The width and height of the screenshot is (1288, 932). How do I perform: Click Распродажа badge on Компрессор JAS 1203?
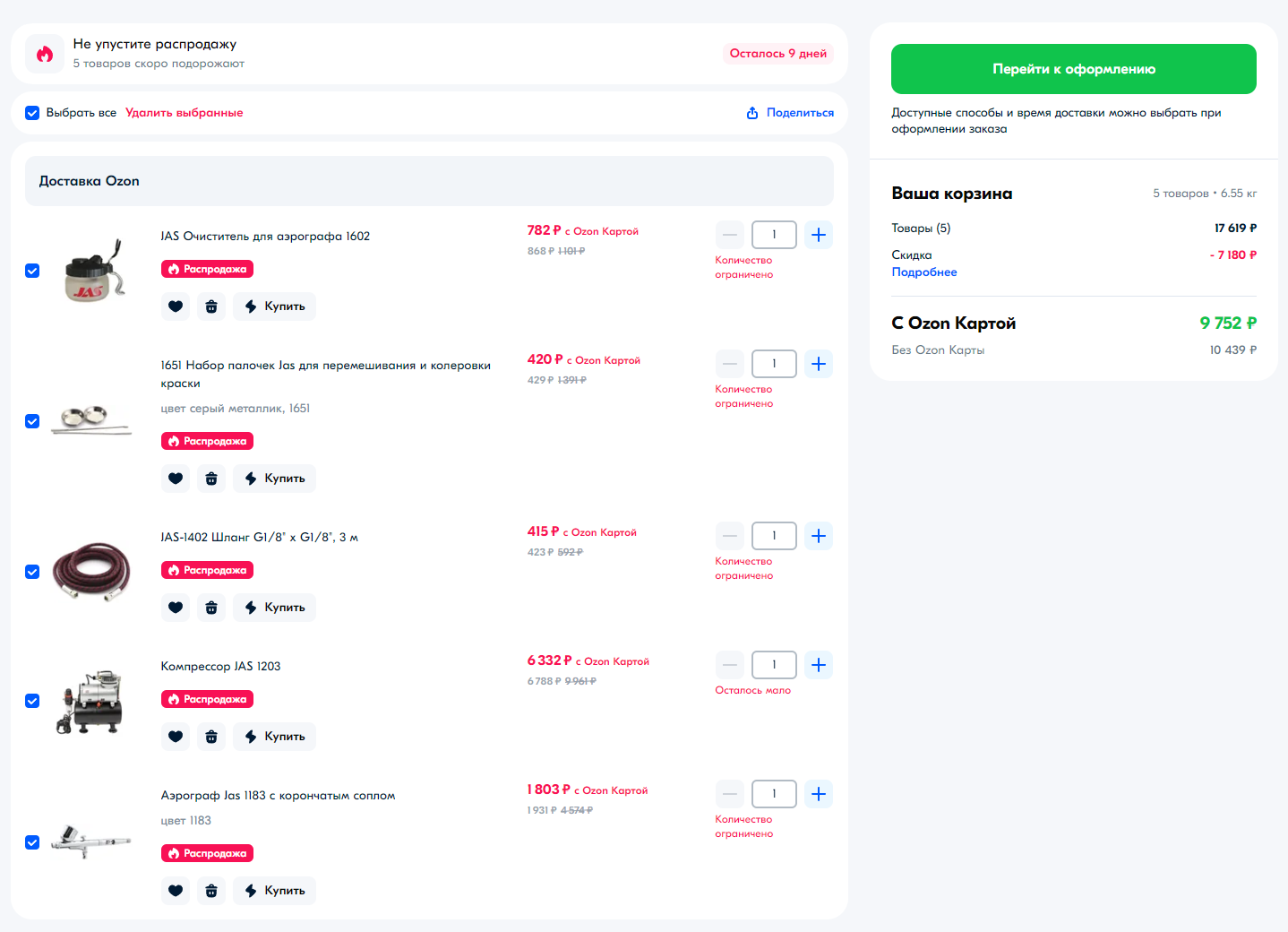click(207, 699)
